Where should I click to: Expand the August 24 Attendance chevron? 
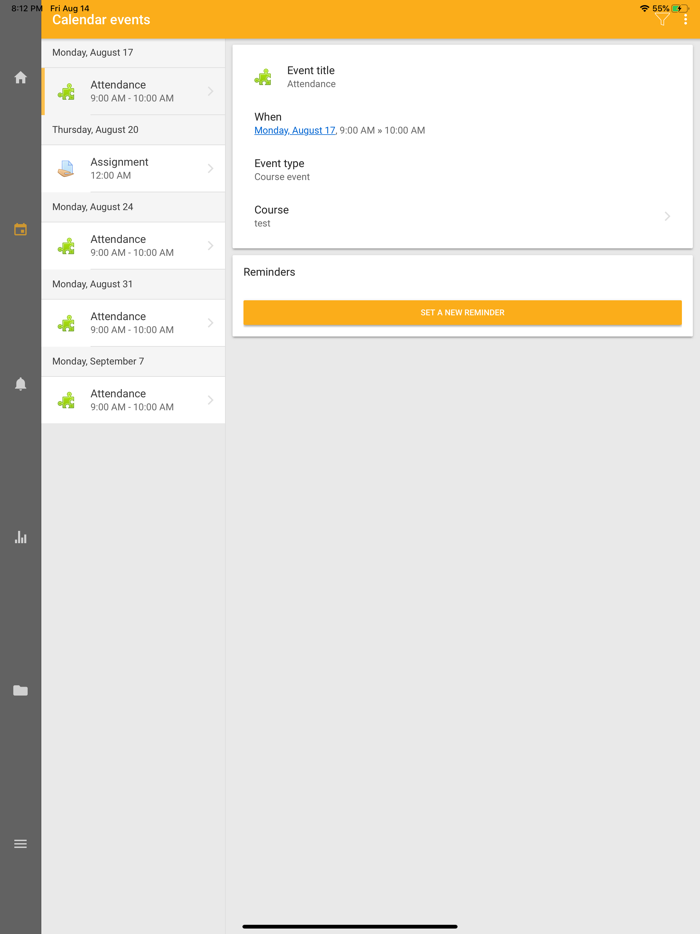coord(210,245)
